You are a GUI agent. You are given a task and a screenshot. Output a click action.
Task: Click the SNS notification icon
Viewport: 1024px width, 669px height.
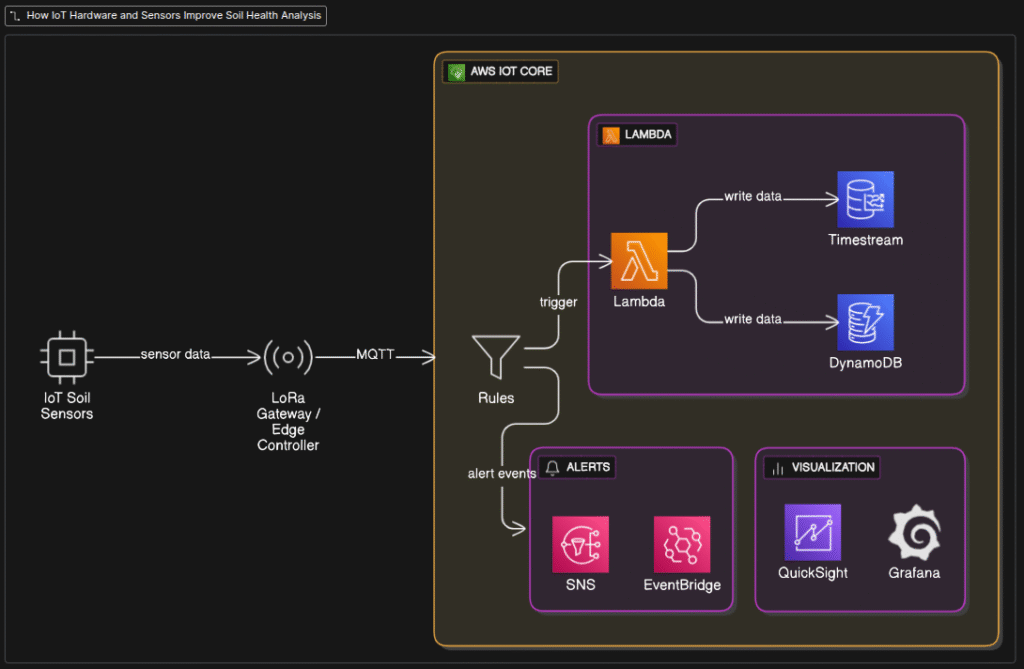pos(580,539)
